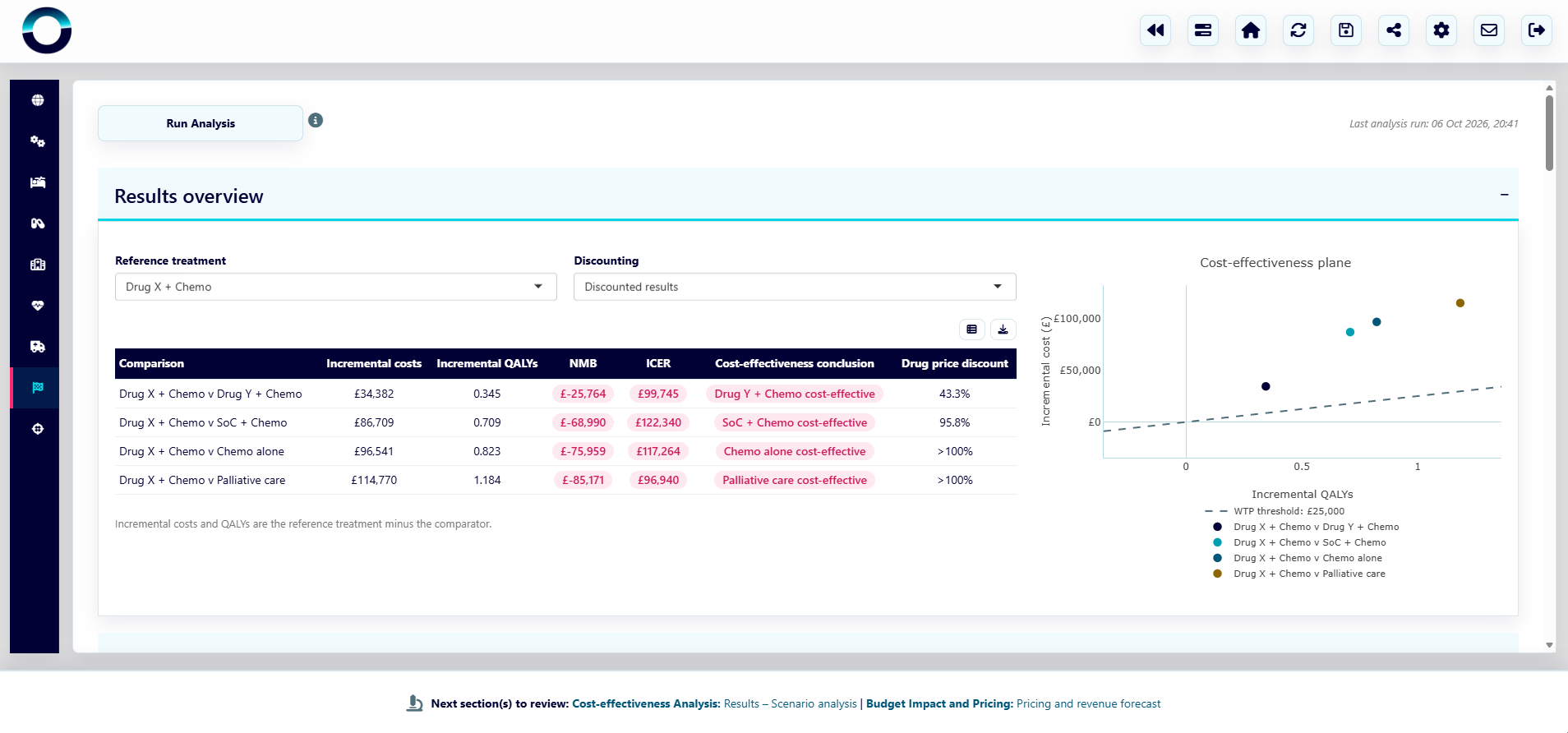Go to the home page icon

pos(1251,30)
